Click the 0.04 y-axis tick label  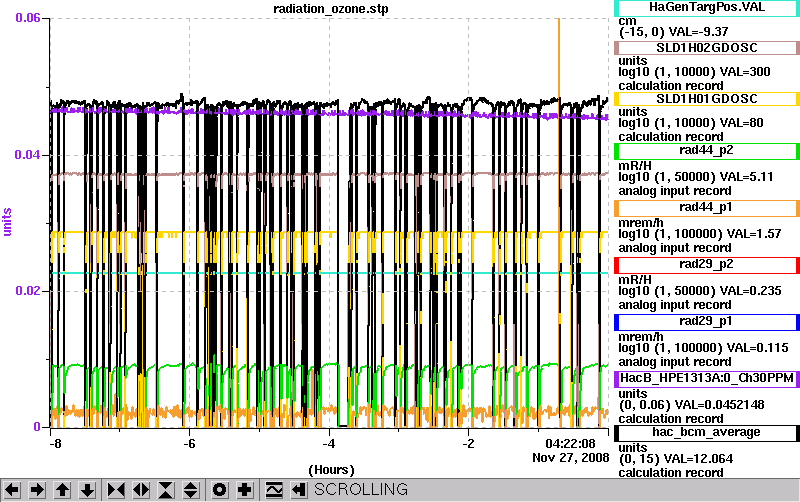pyautogui.click(x=28, y=155)
